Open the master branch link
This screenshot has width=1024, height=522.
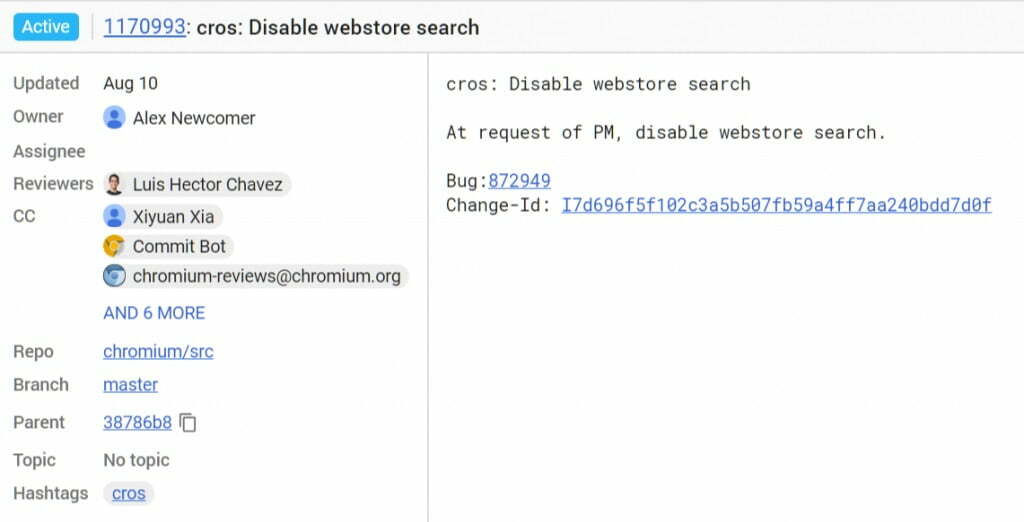[131, 384]
